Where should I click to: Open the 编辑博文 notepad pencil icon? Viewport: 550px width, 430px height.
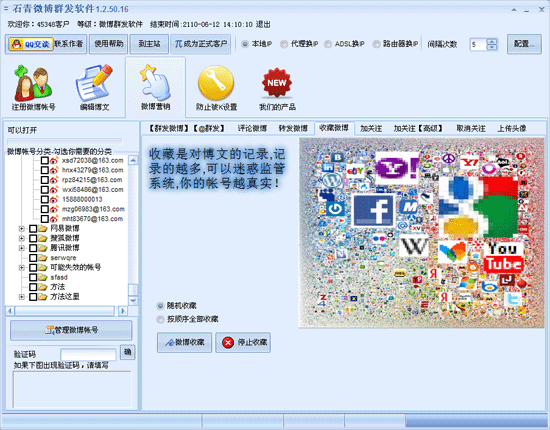tap(94, 83)
